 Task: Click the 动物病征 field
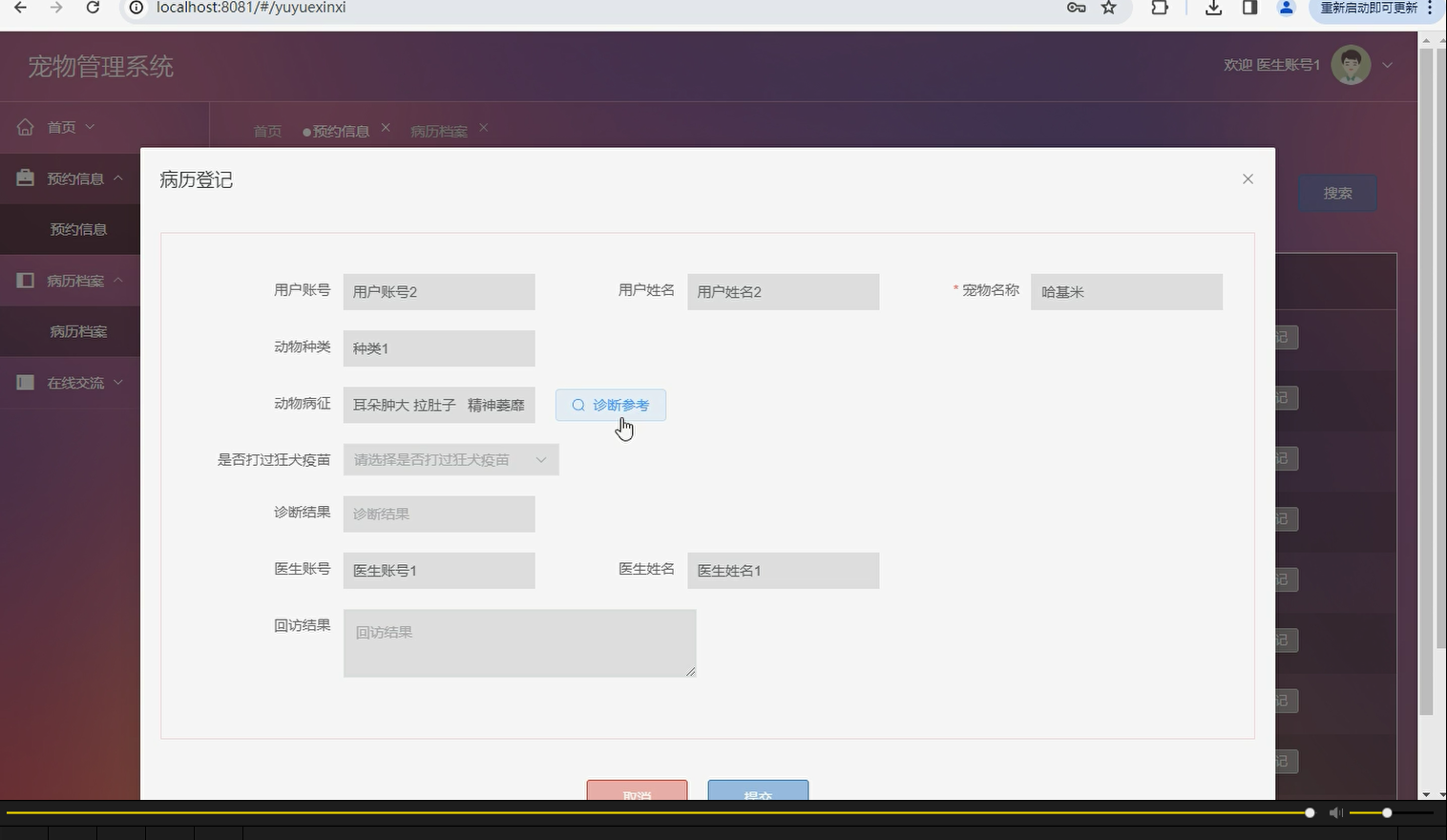pyautogui.click(x=439, y=405)
